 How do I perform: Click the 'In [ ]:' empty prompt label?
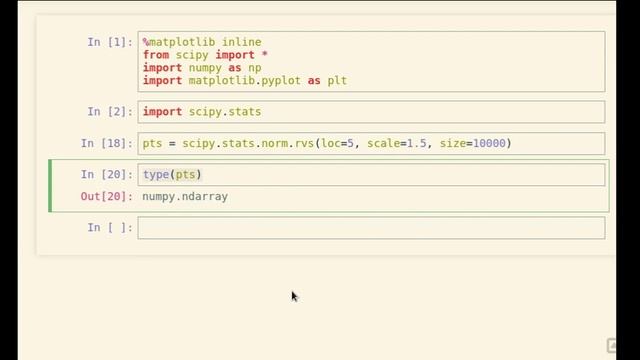coord(110,228)
